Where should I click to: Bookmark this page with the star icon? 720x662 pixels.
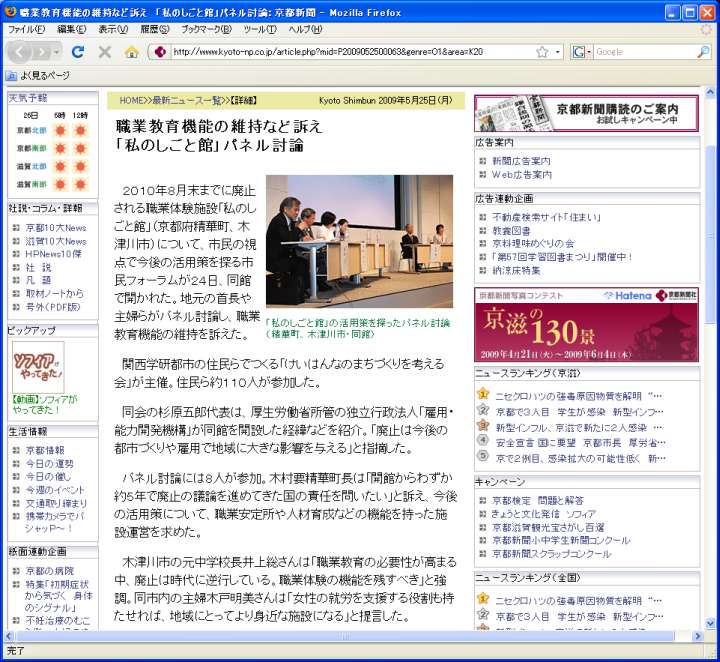tap(541, 52)
